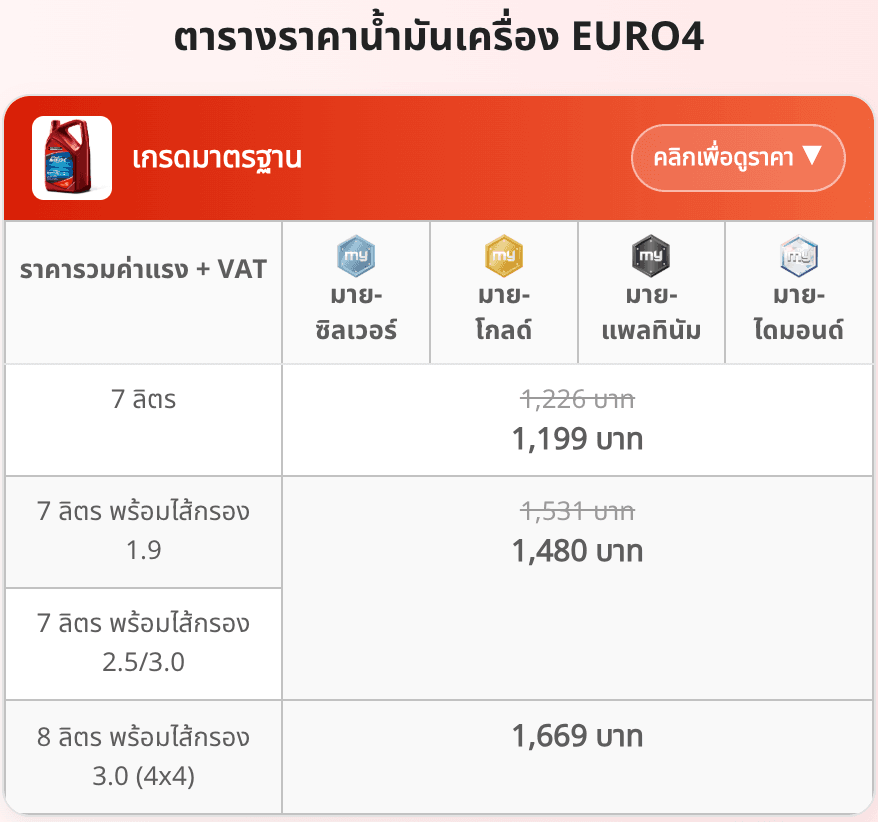Click the white down arrow in price button
This screenshot has height=822, width=878.
click(x=811, y=157)
